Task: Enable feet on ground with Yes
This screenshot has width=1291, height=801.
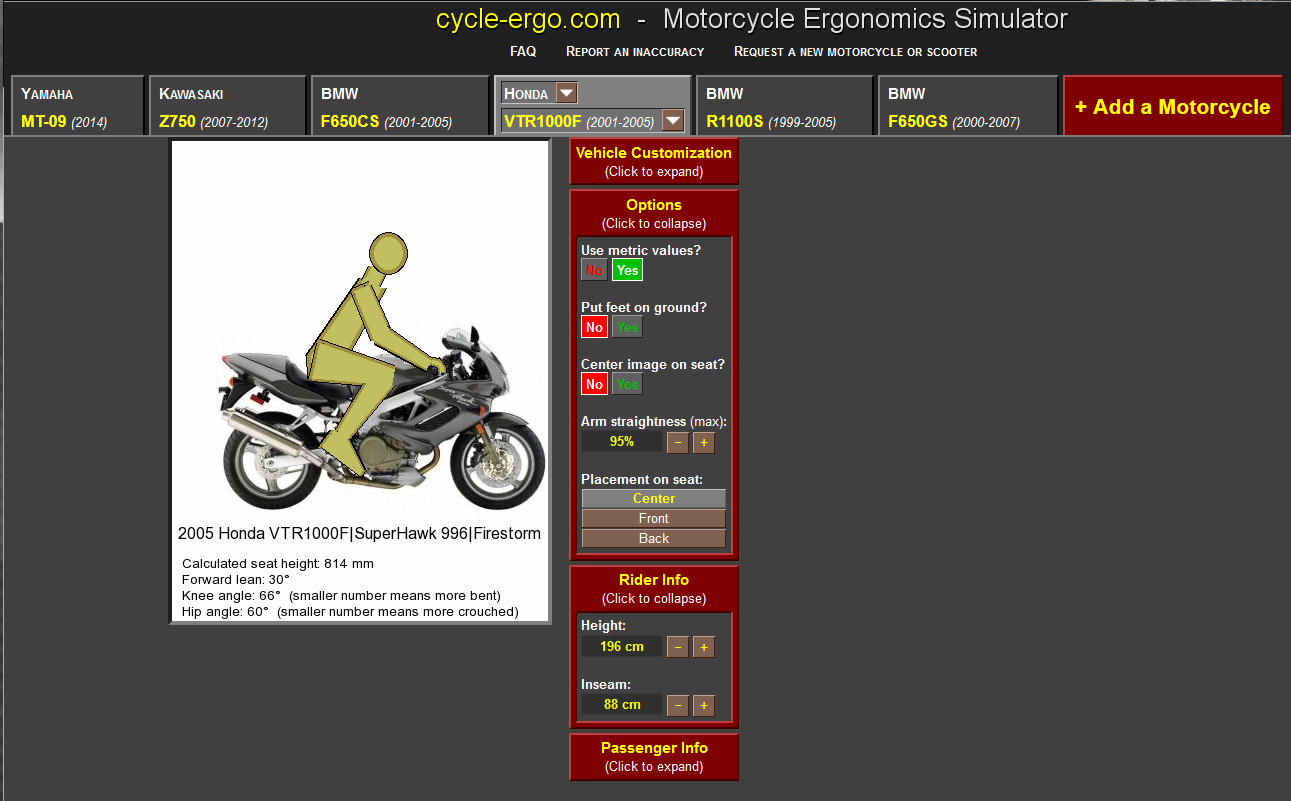Action: [627, 327]
